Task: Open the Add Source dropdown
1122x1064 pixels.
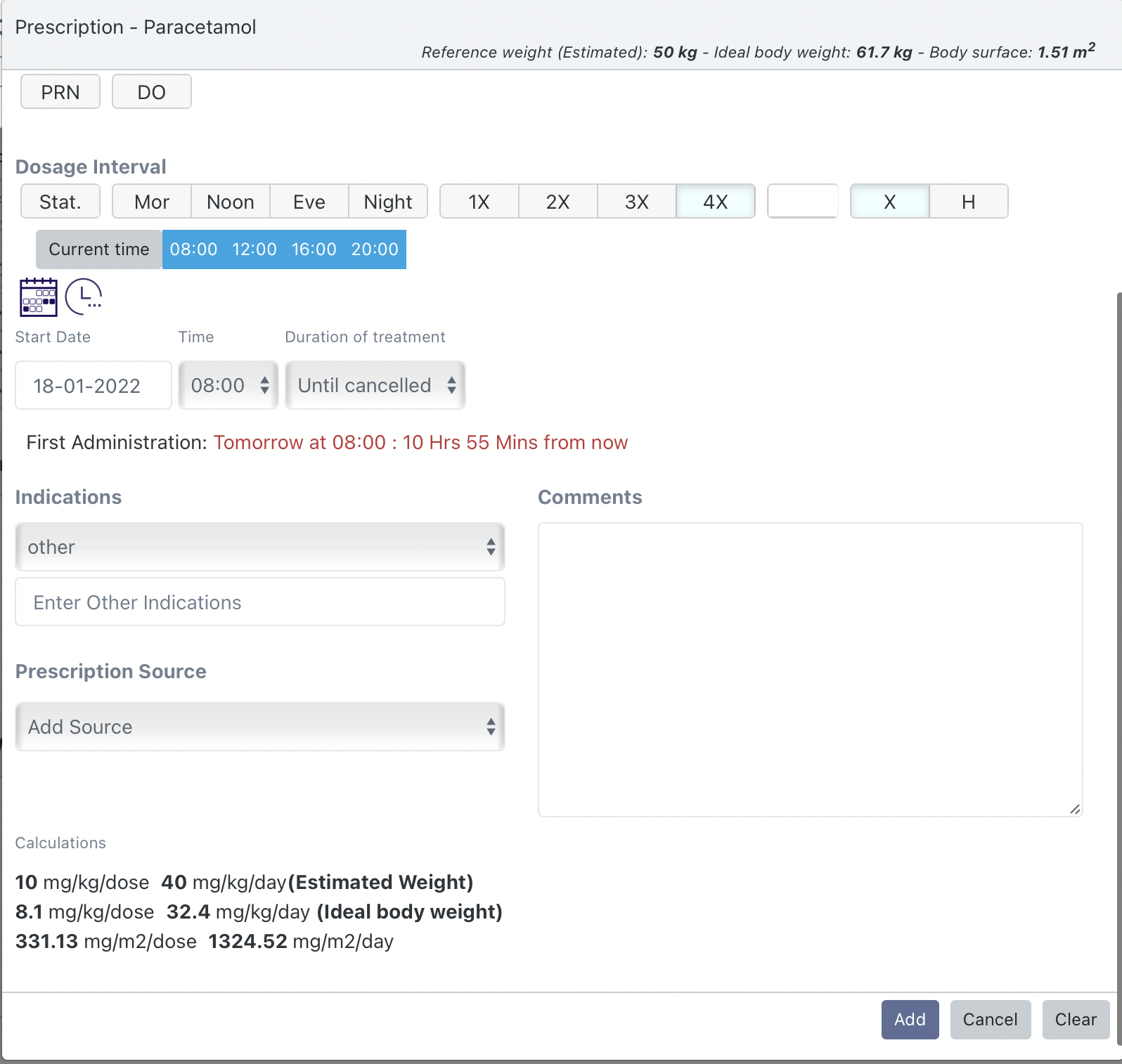Action: point(260,727)
